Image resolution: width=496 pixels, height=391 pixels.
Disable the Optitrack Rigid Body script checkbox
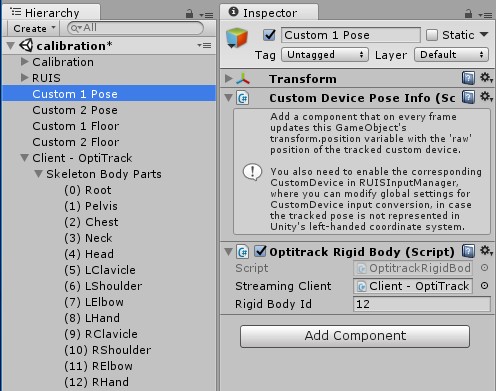point(260,251)
